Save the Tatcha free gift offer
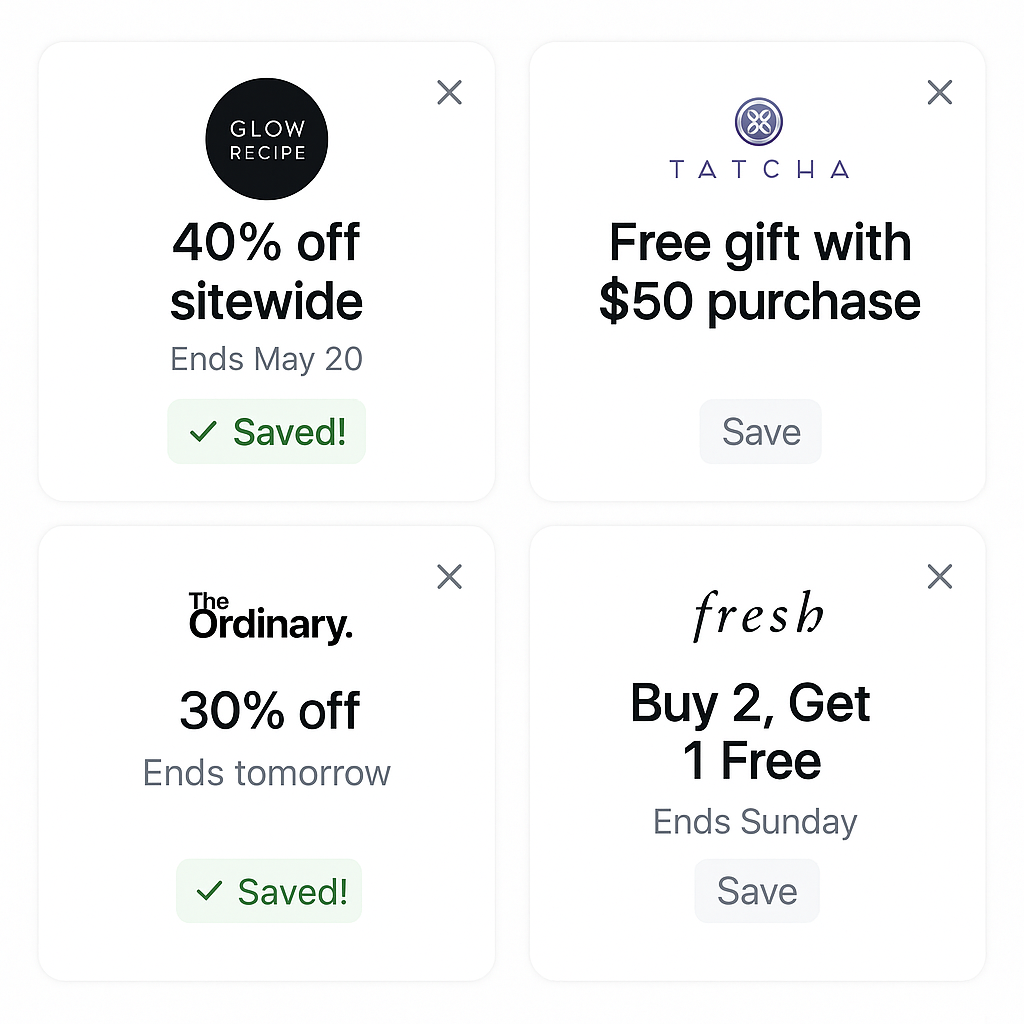The width and height of the screenshot is (1024, 1024). coord(761,432)
